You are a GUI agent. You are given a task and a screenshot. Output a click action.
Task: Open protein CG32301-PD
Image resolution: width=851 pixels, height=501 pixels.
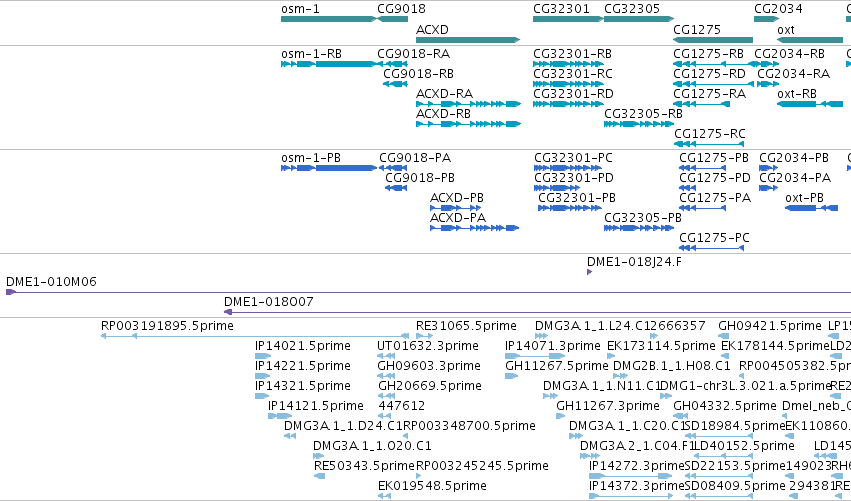pos(557,188)
